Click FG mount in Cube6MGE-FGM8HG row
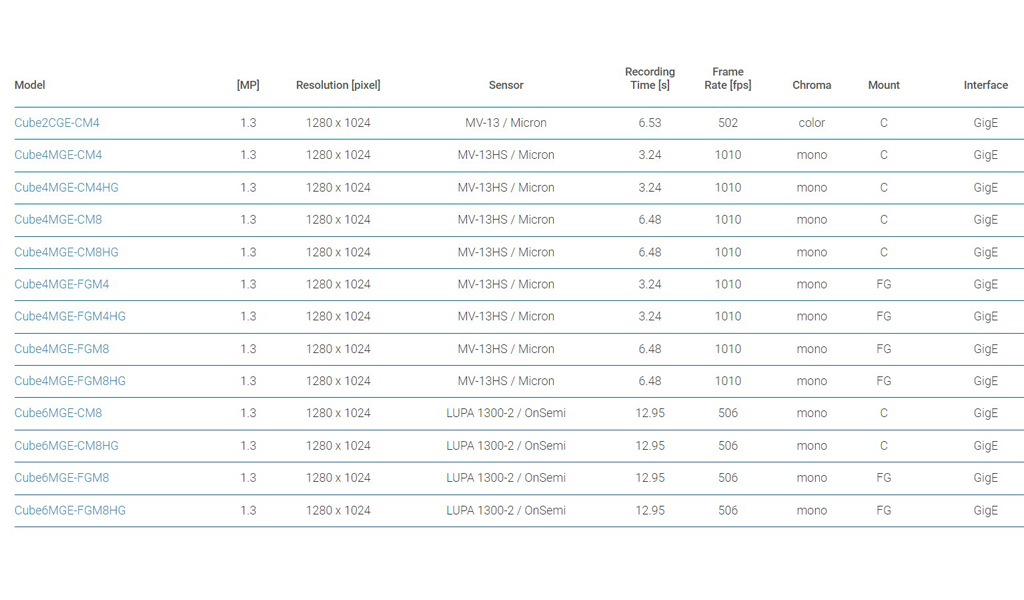The height and width of the screenshot is (600, 1024). 884,510
